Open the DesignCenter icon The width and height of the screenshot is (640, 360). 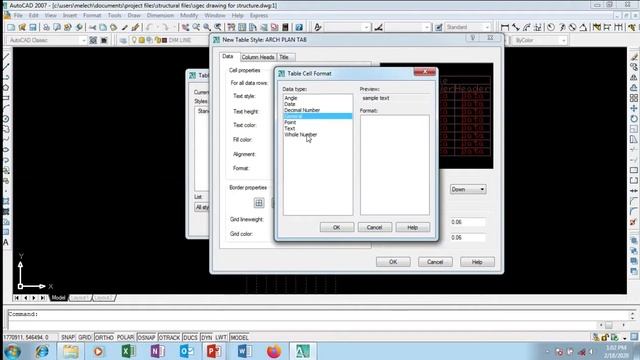click(242, 27)
